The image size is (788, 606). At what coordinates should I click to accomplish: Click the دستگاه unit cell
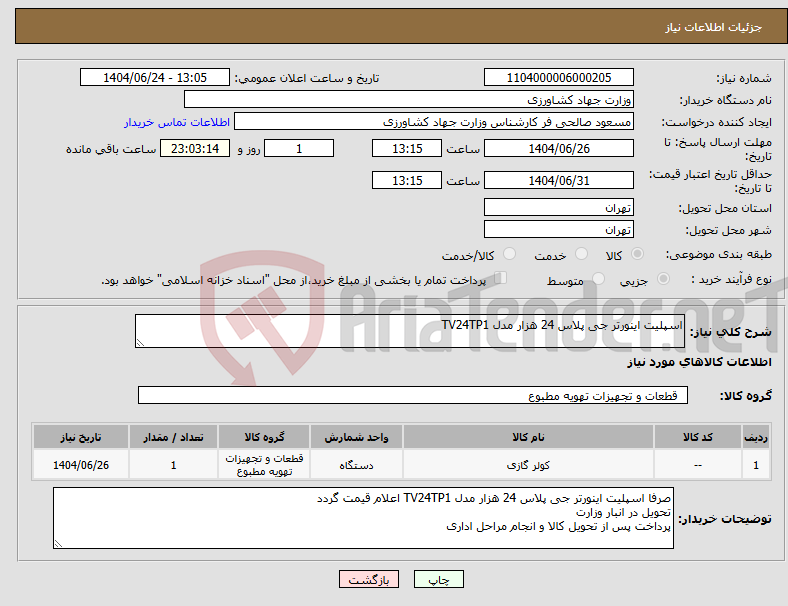point(356,465)
